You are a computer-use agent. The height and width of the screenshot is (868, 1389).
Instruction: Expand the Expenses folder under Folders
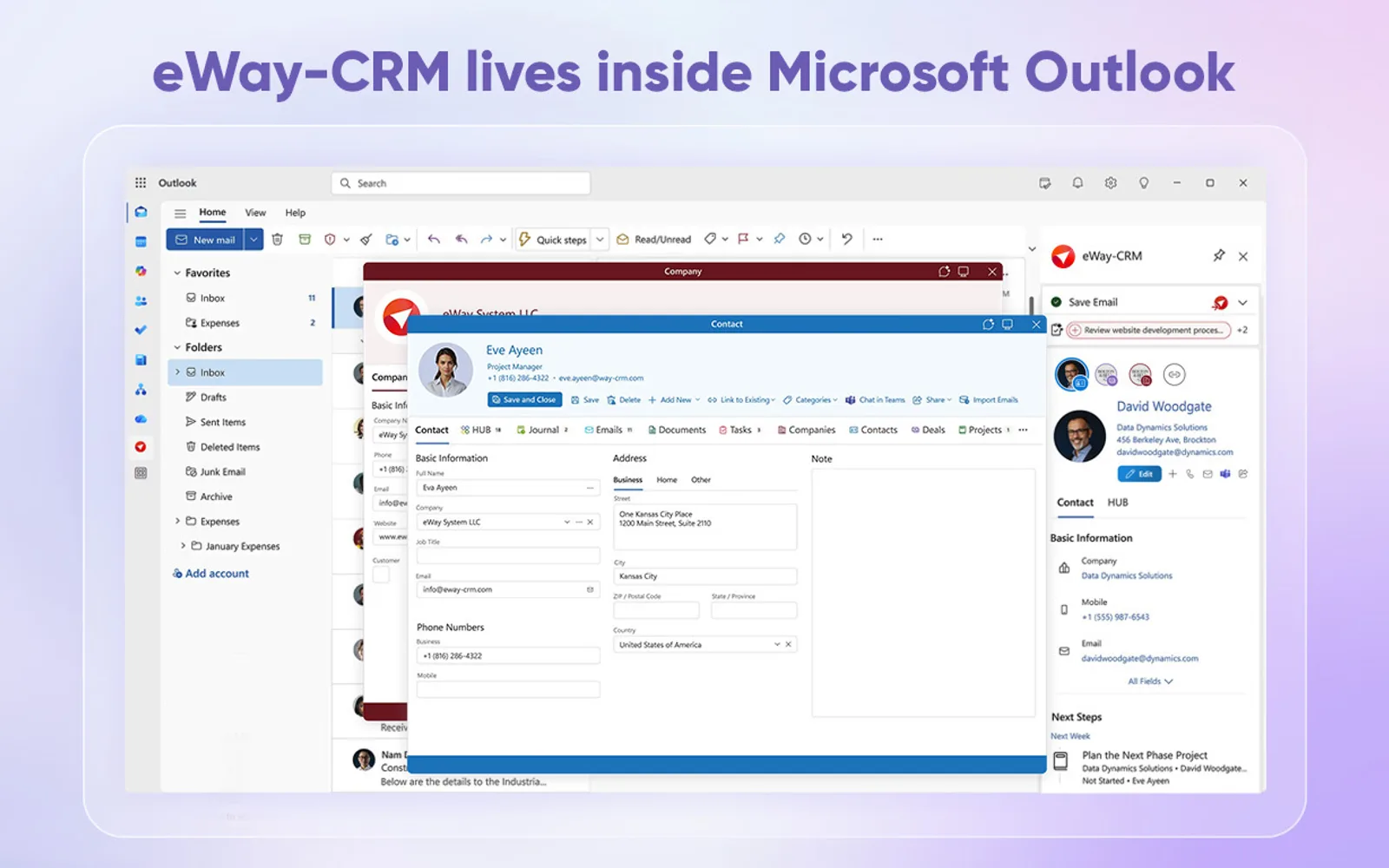178,522
